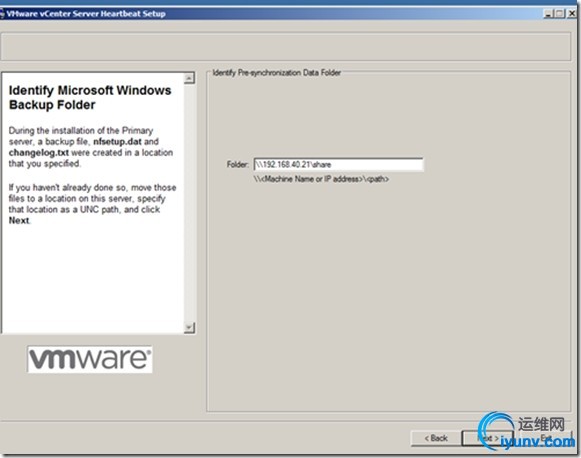Click the 'changelog.txt' bold text

(39, 153)
